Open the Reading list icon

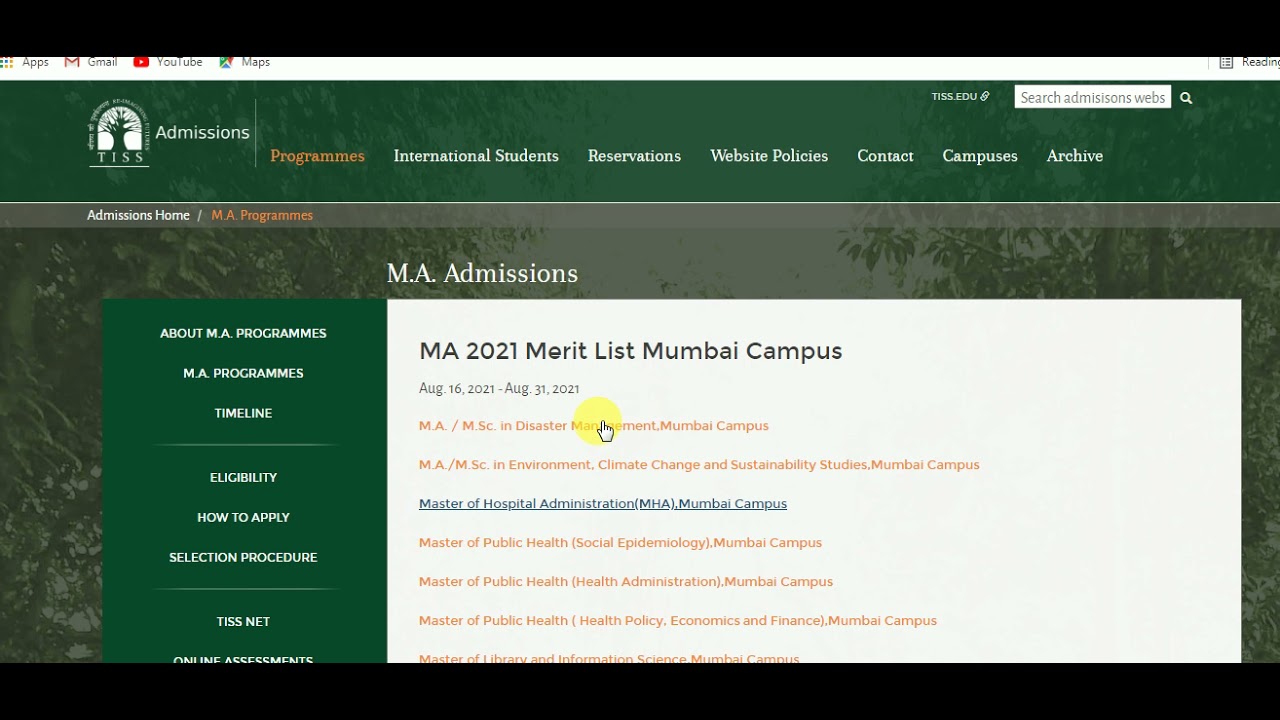coord(1226,62)
